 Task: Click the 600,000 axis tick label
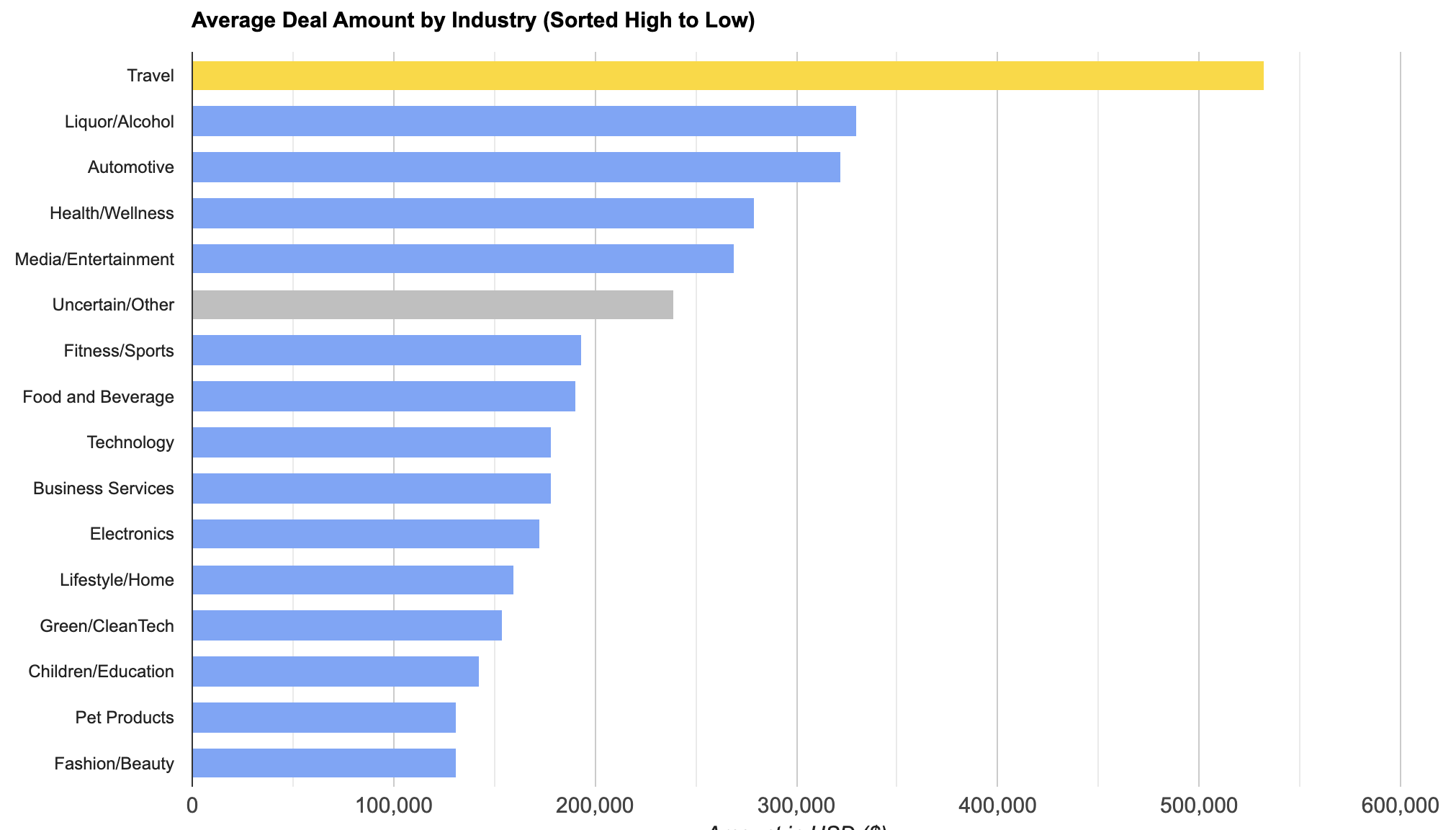[x=1399, y=805]
